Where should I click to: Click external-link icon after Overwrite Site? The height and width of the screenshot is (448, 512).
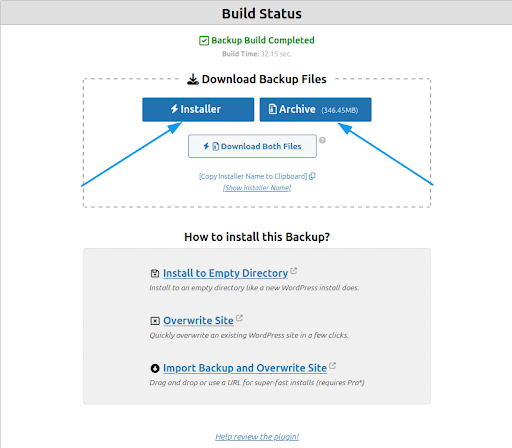(239, 318)
